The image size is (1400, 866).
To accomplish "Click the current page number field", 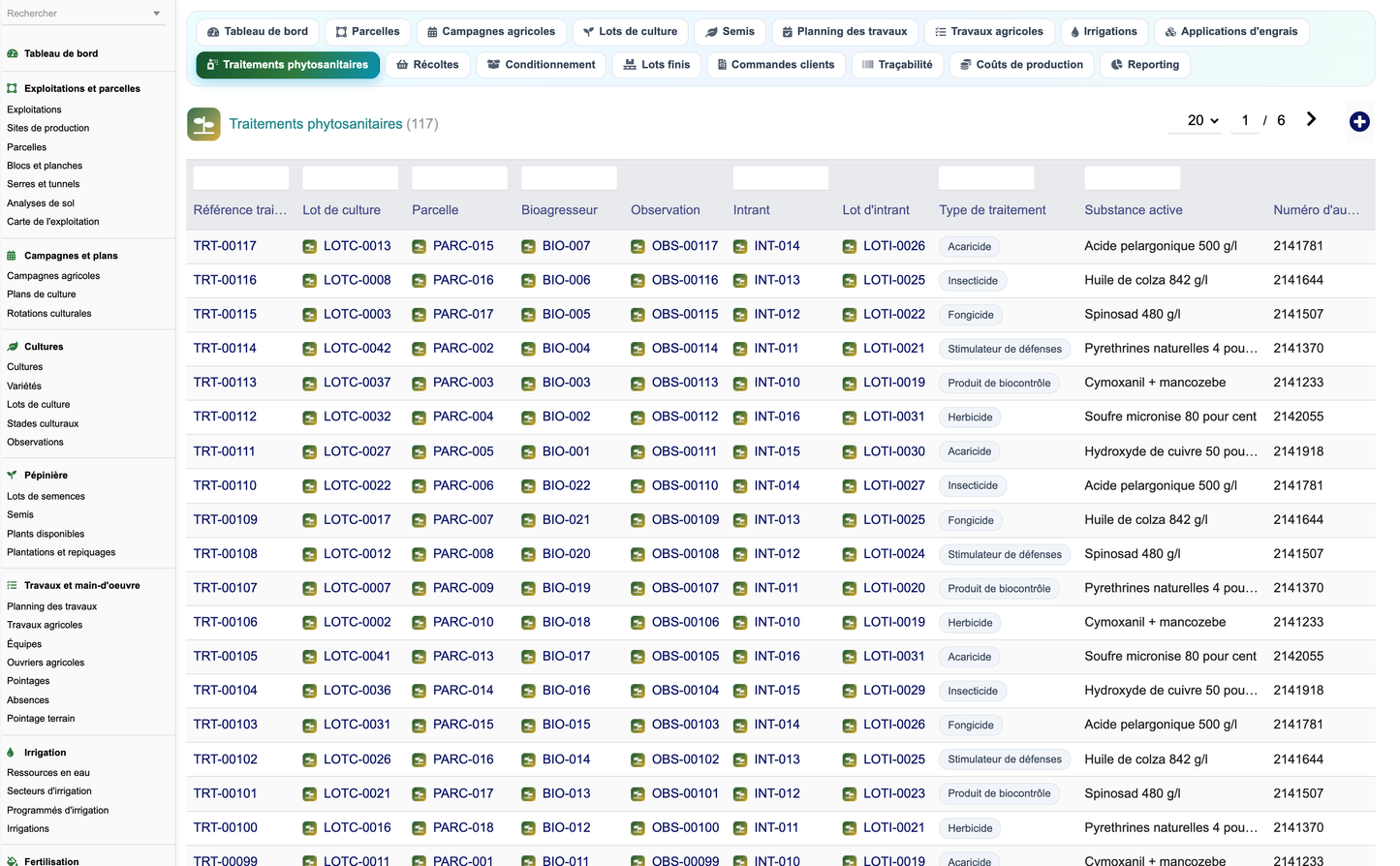I will pyautogui.click(x=1245, y=120).
